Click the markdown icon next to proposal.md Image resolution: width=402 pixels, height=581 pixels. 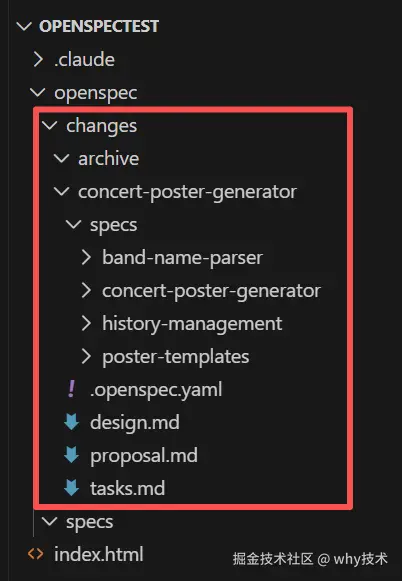click(72, 455)
